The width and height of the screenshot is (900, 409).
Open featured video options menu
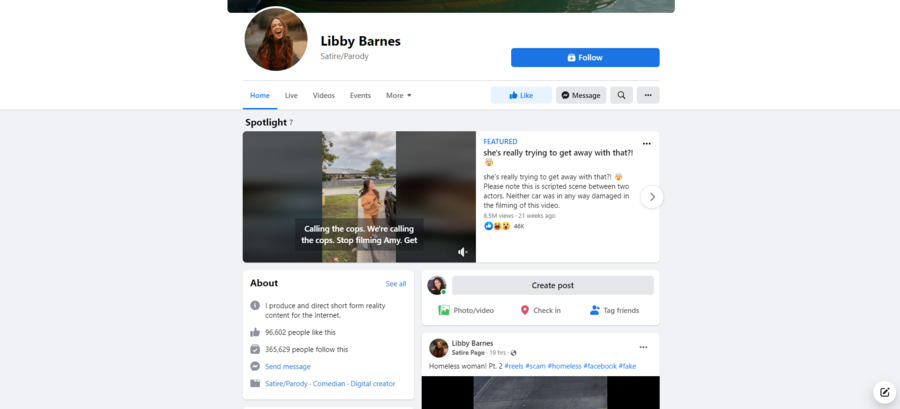646,143
